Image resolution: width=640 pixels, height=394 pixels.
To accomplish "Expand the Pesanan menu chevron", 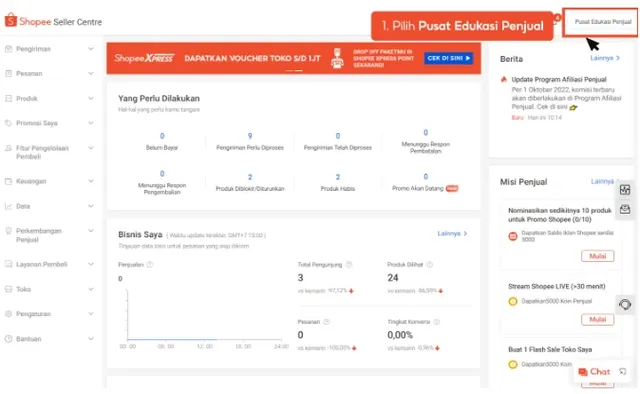I will click(x=91, y=73).
